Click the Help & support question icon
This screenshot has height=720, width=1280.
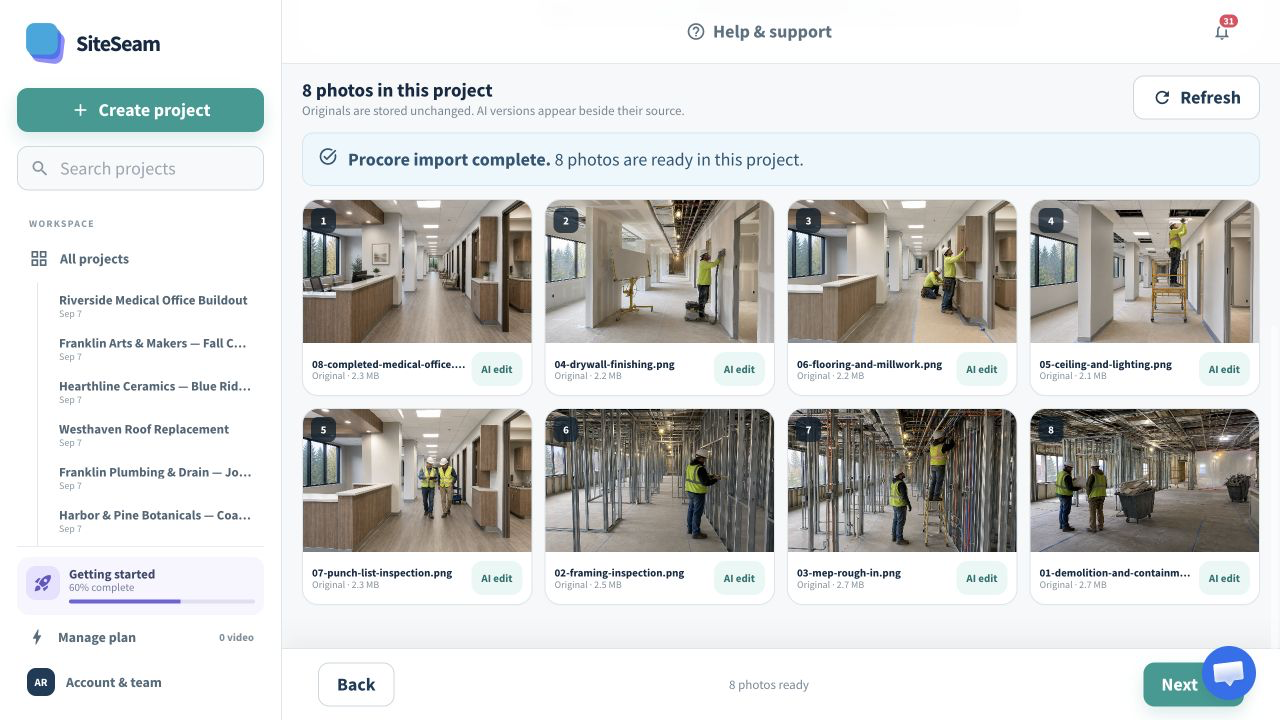pyautogui.click(x=696, y=32)
